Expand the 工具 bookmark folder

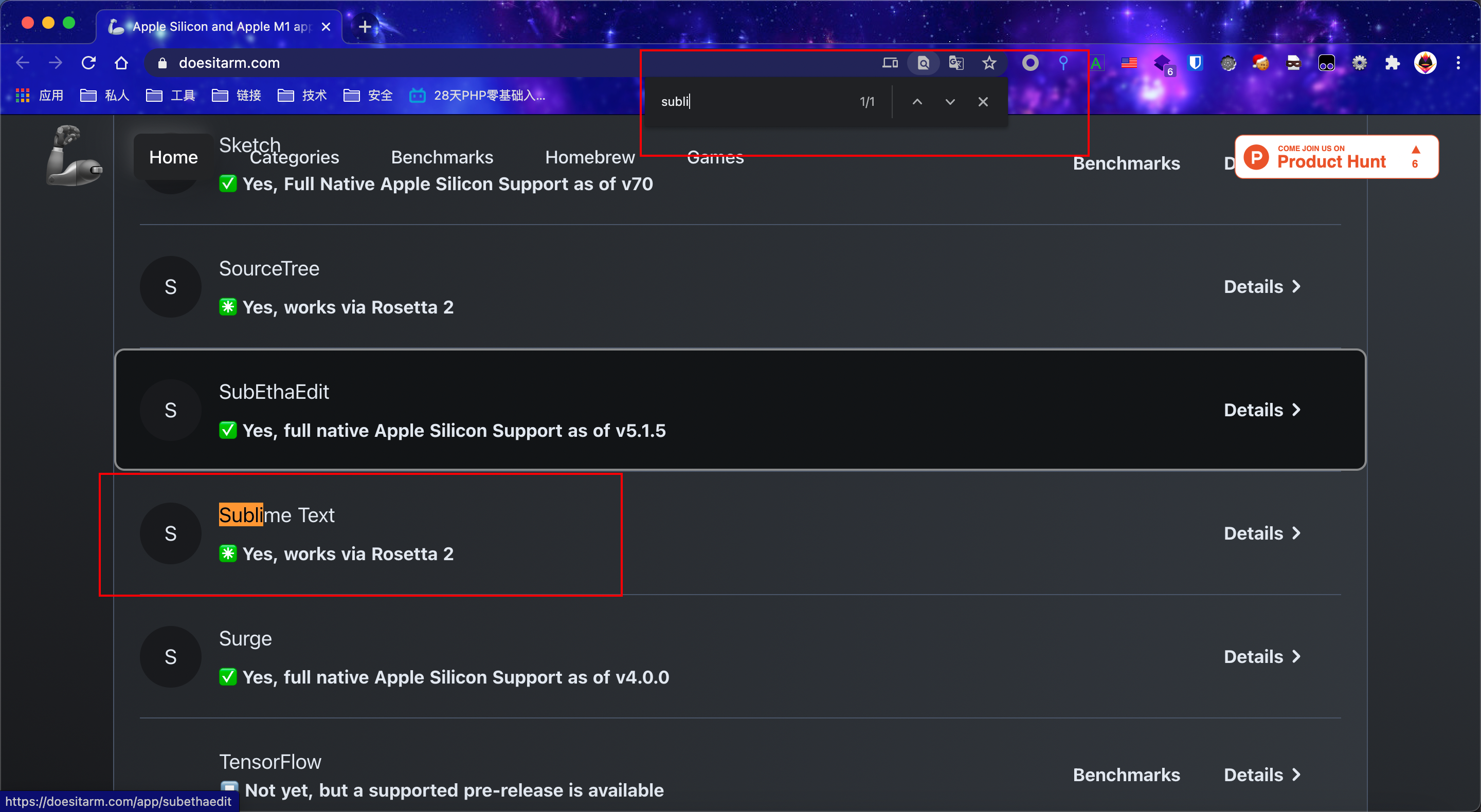point(171,96)
